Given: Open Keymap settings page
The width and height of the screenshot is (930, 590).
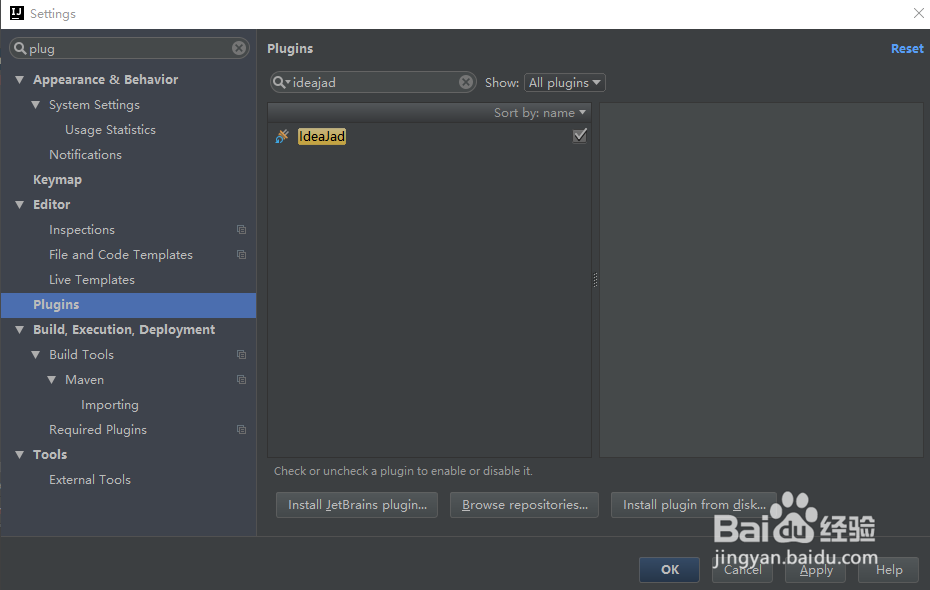Looking at the screenshot, I should [x=58, y=180].
